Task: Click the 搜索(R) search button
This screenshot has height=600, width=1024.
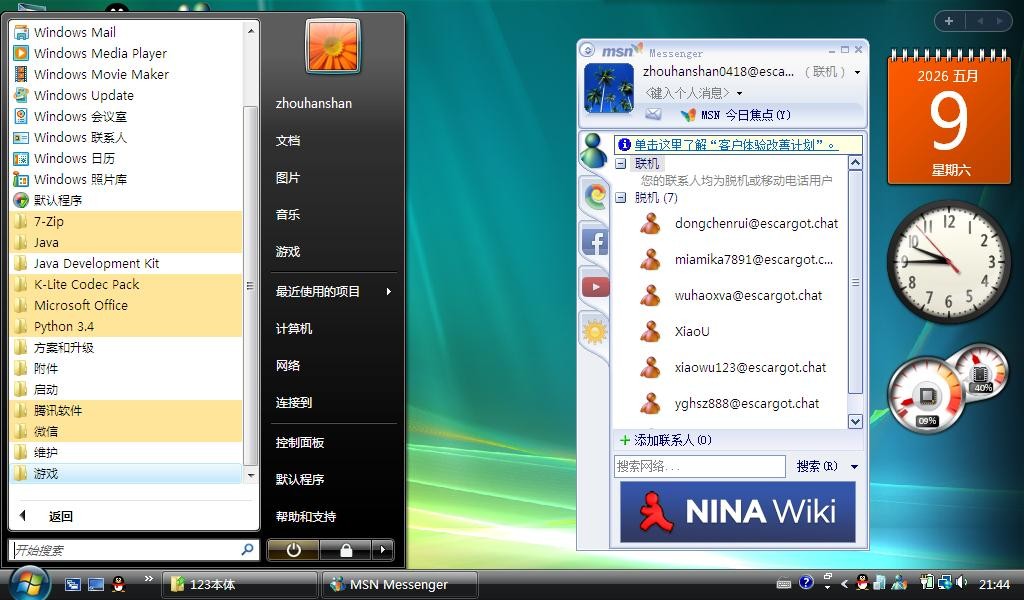Action: point(816,466)
